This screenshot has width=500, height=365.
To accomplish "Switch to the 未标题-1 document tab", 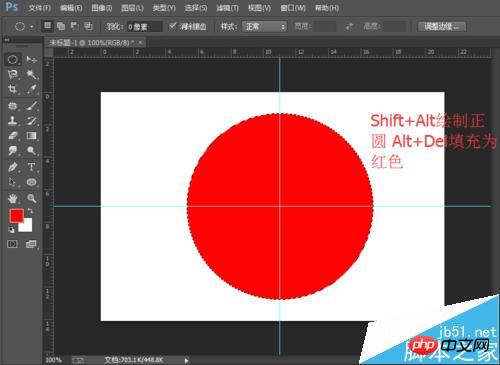I will click(92, 43).
